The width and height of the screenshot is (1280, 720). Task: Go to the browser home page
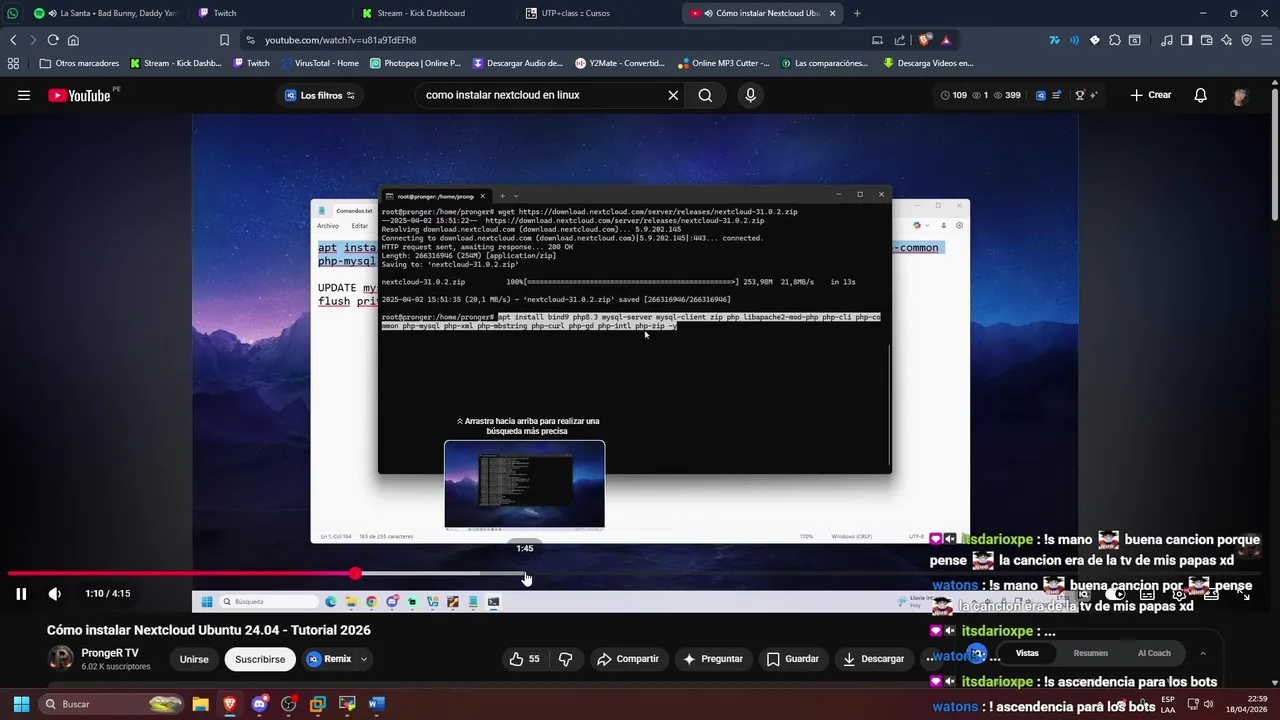click(x=73, y=40)
